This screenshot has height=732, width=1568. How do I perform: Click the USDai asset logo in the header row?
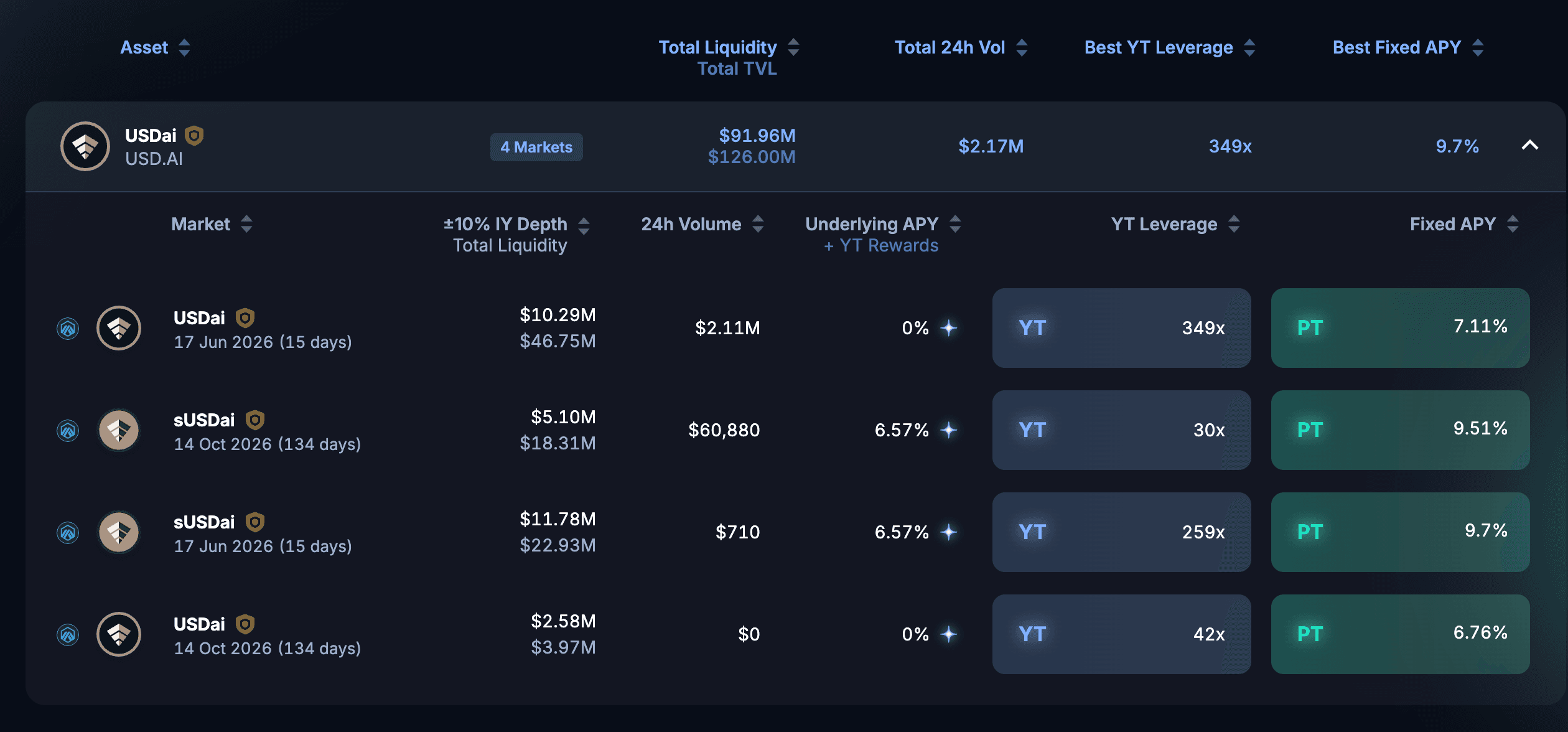pyautogui.click(x=85, y=146)
